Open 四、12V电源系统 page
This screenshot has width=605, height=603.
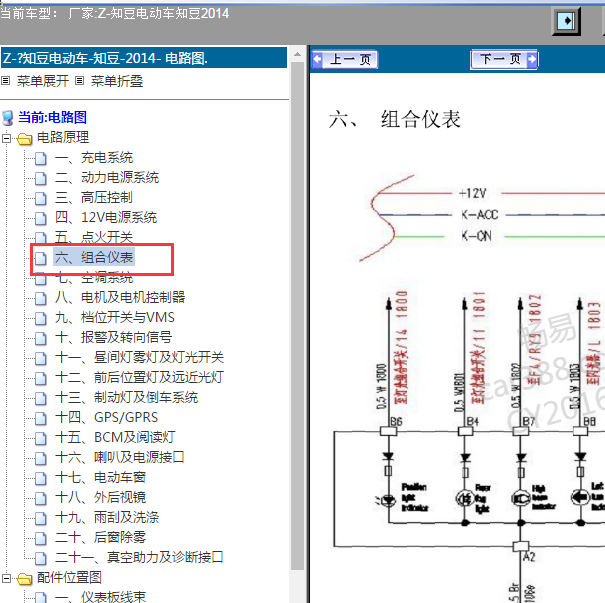(x=106, y=218)
